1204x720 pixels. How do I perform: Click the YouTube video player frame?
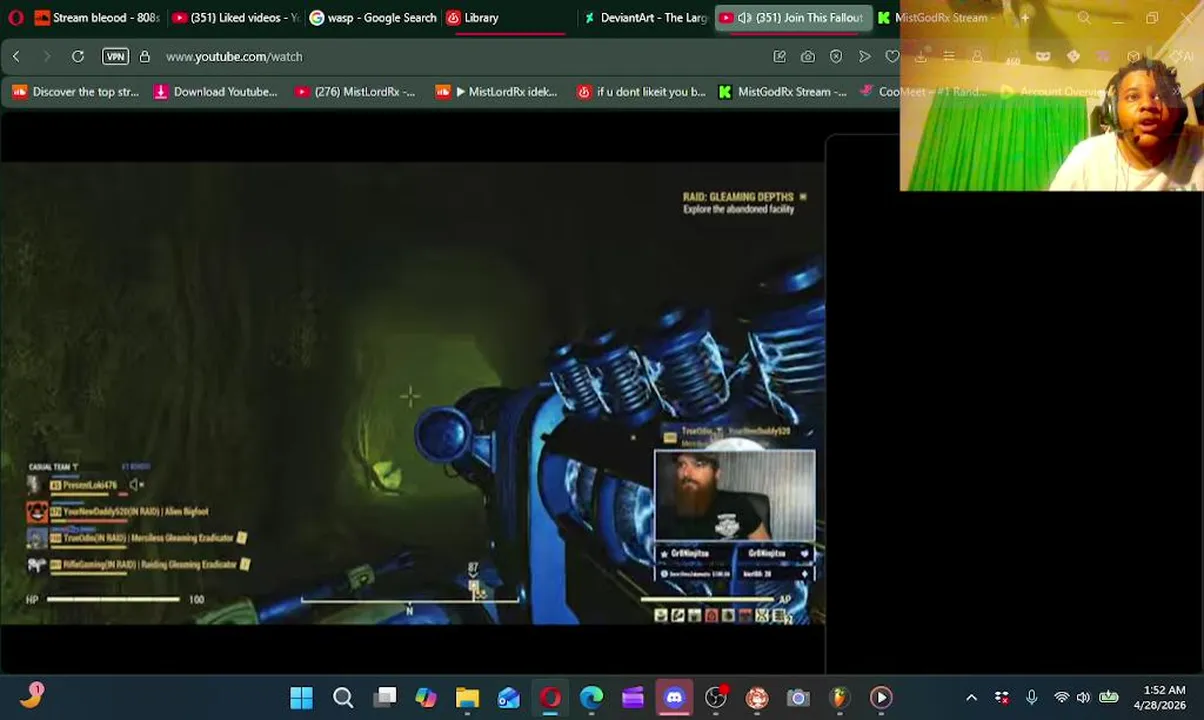tap(412, 393)
